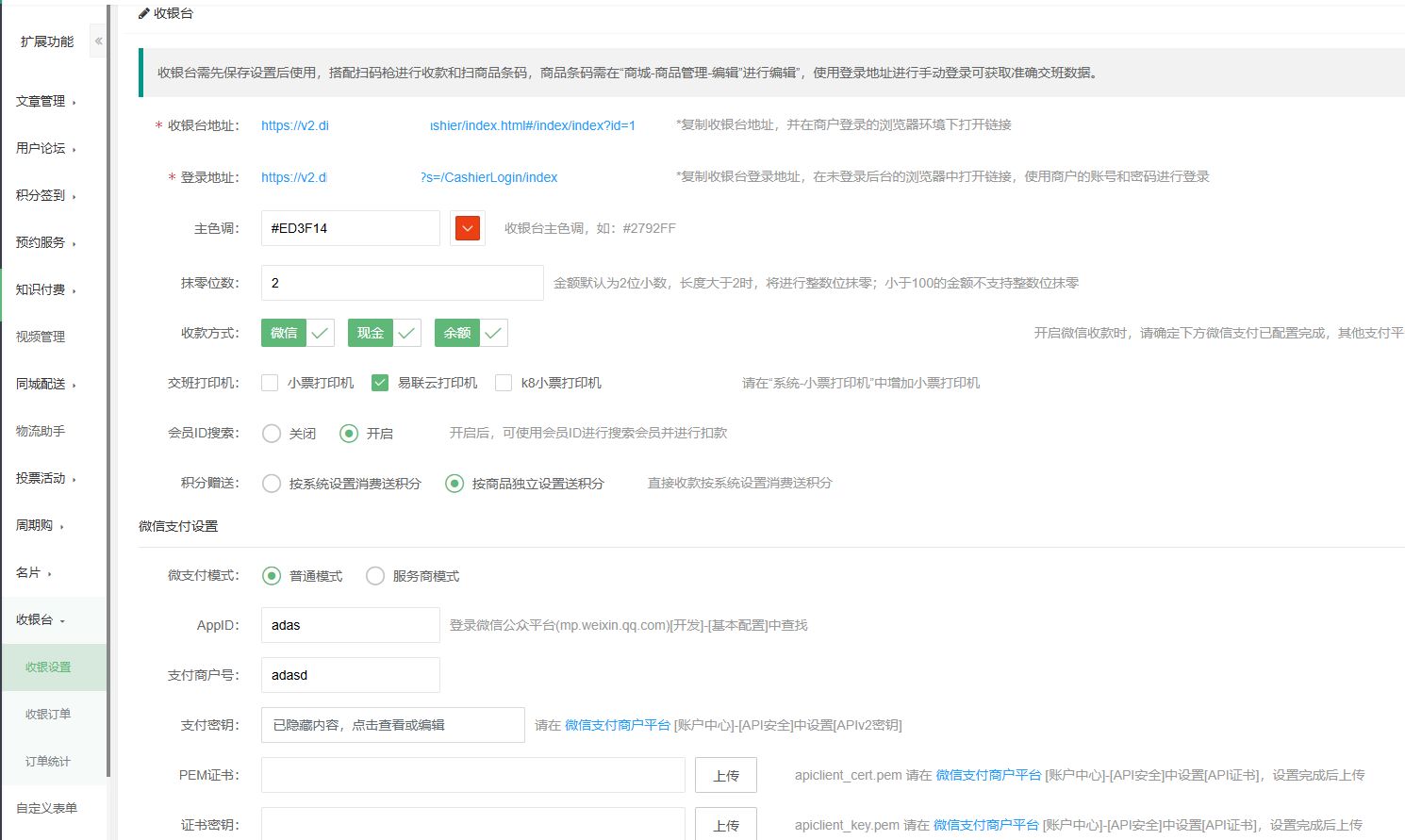Click the 上传 button for PEM证书
Image resolution: width=1405 pixels, height=840 pixels.
pos(725,776)
